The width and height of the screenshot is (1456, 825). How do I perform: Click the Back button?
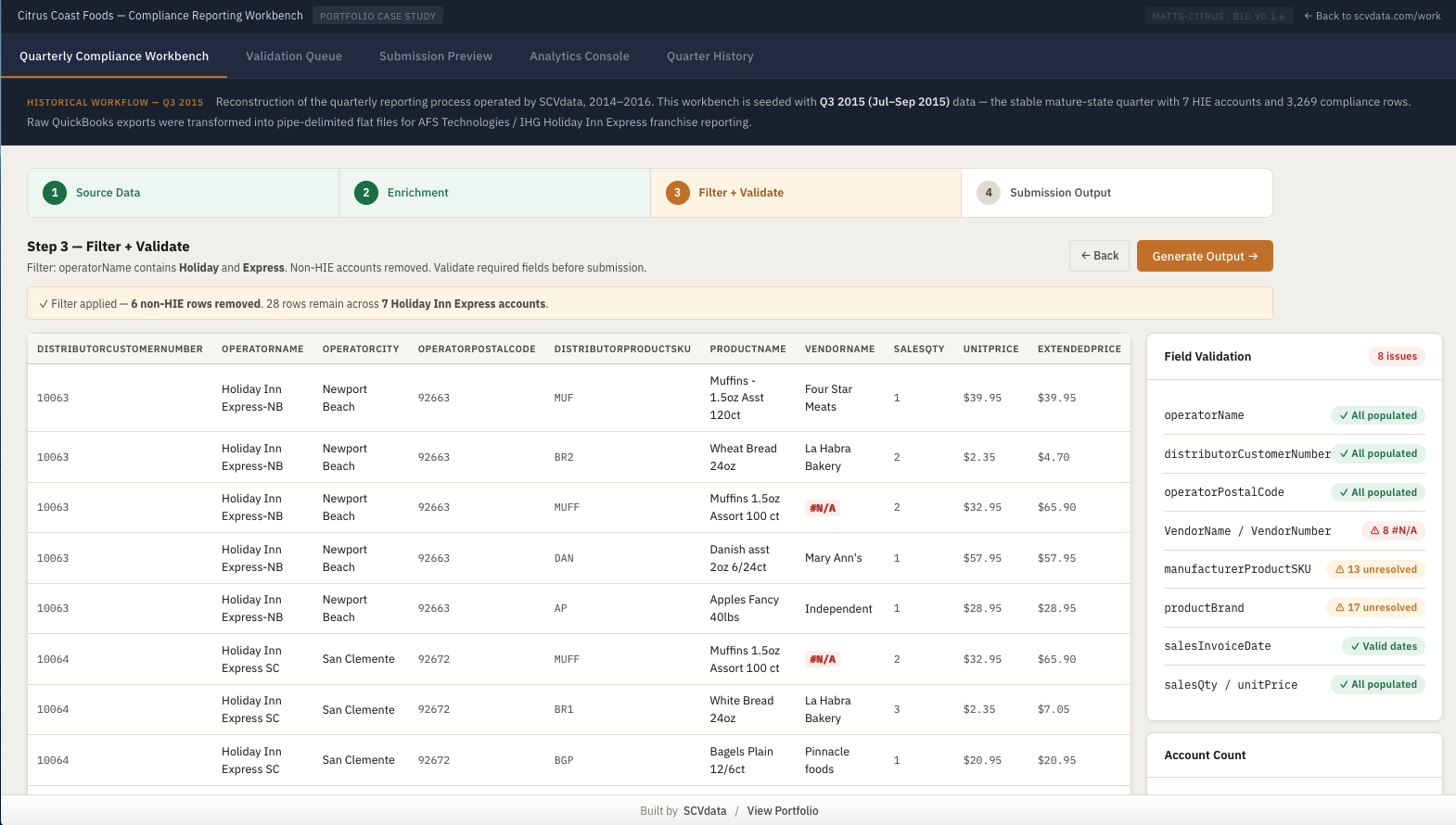pyautogui.click(x=1100, y=256)
